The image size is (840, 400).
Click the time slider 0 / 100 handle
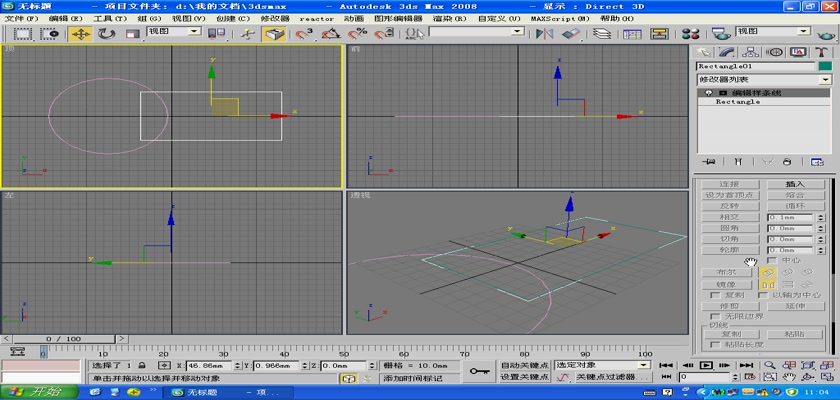63,339
